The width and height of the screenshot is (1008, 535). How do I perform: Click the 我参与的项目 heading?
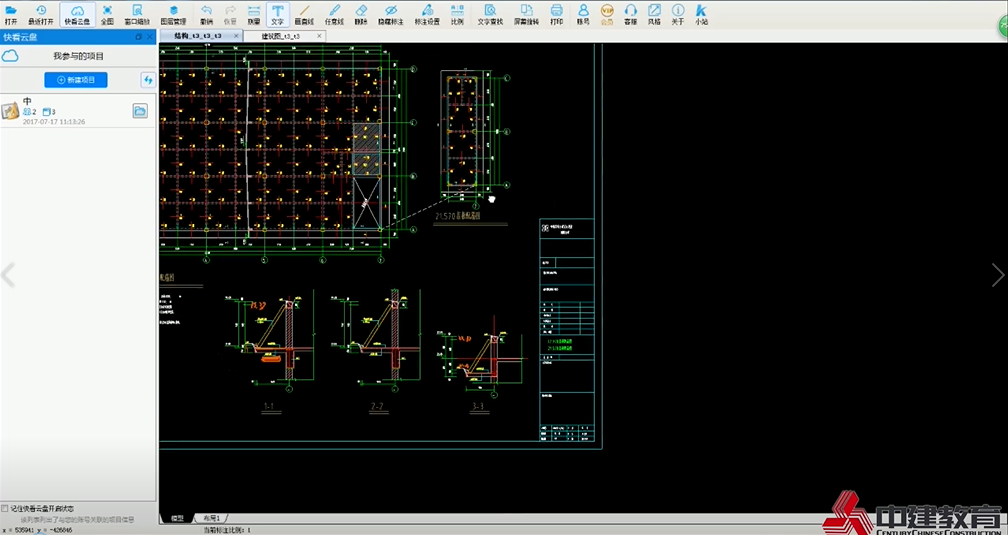point(78,57)
